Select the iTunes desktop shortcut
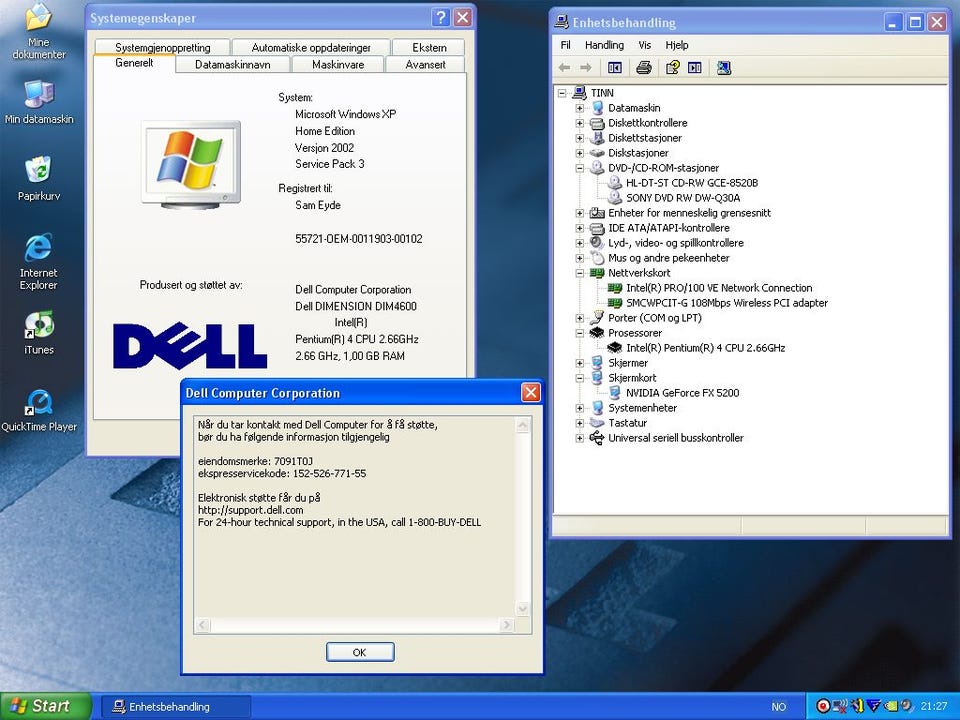The height and width of the screenshot is (720, 960). [39, 332]
